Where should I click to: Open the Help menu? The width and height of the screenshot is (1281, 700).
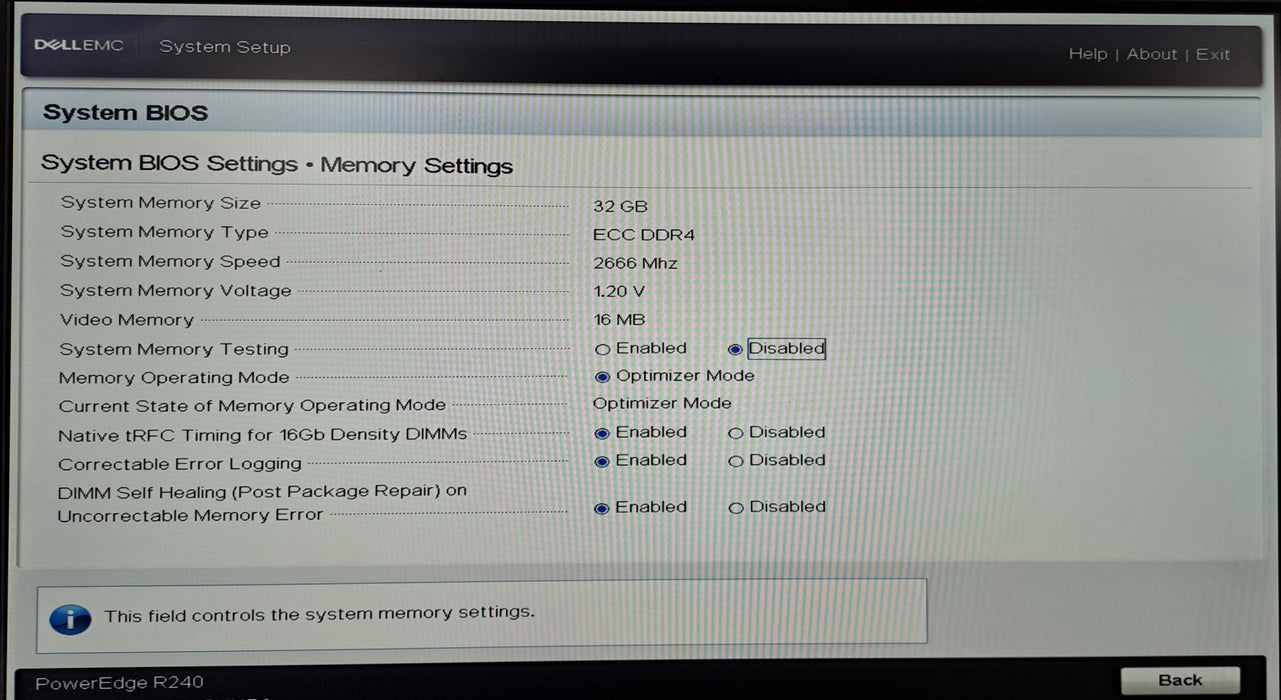(1089, 54)
